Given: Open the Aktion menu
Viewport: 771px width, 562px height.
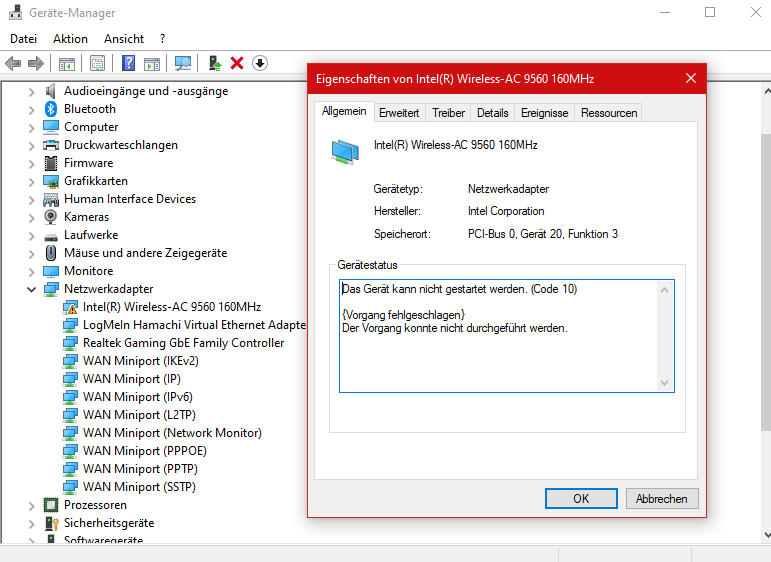Looking at the screenshot, I should (70, 39).
